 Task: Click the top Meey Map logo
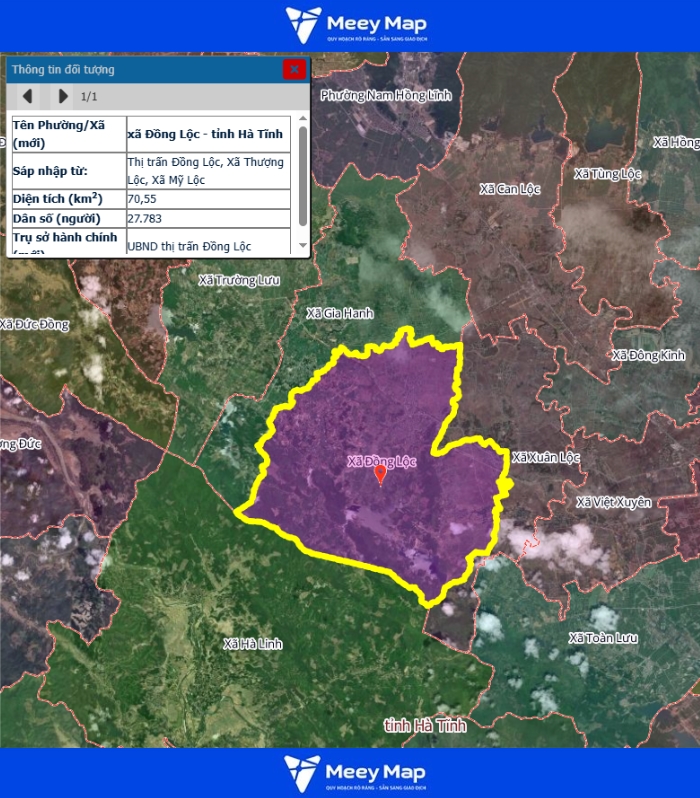(355, 25)
